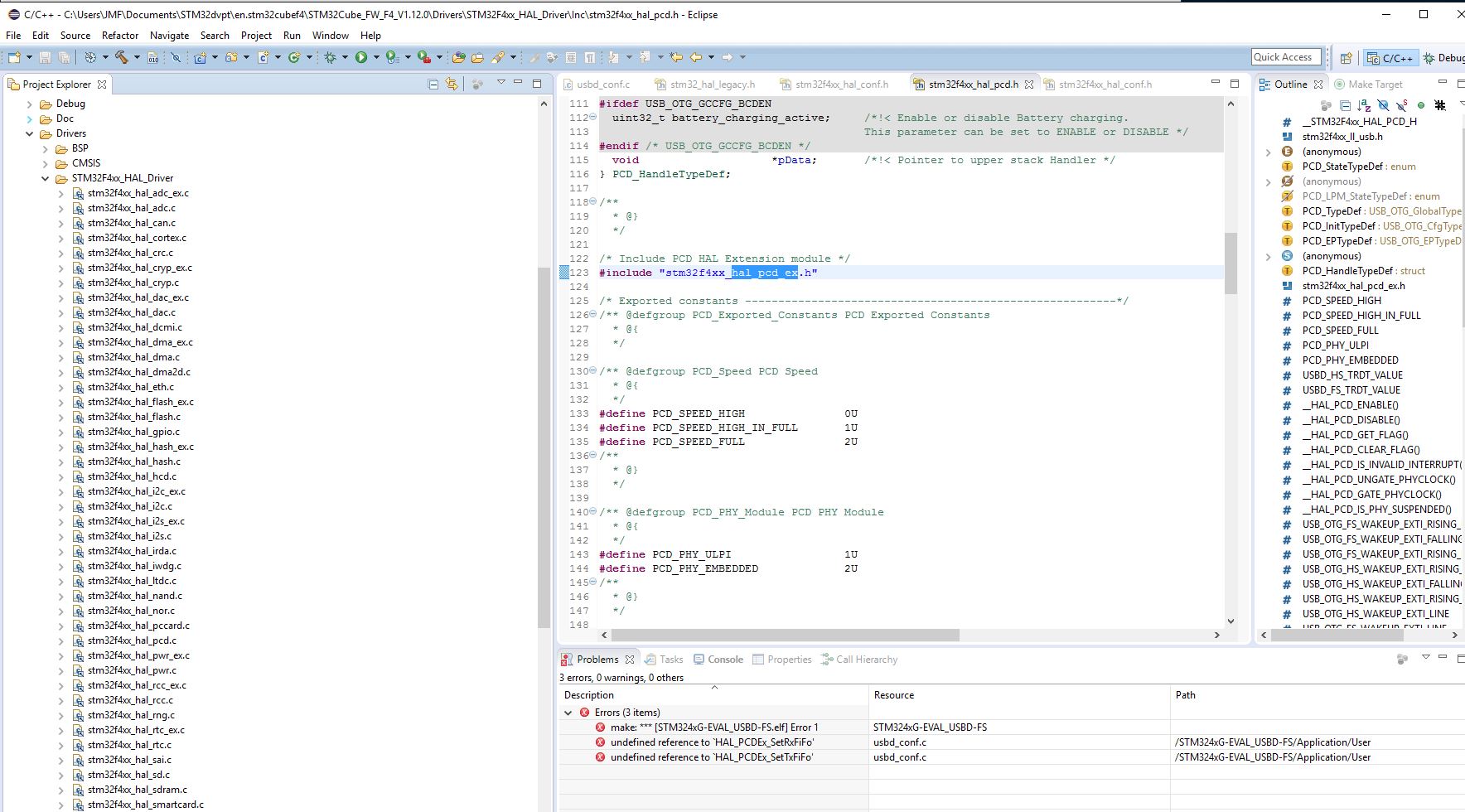The height and width of the screenshot is (812, 1465).
Task: Collapse all entries in the Outline view
Action: pos(1345,106)
